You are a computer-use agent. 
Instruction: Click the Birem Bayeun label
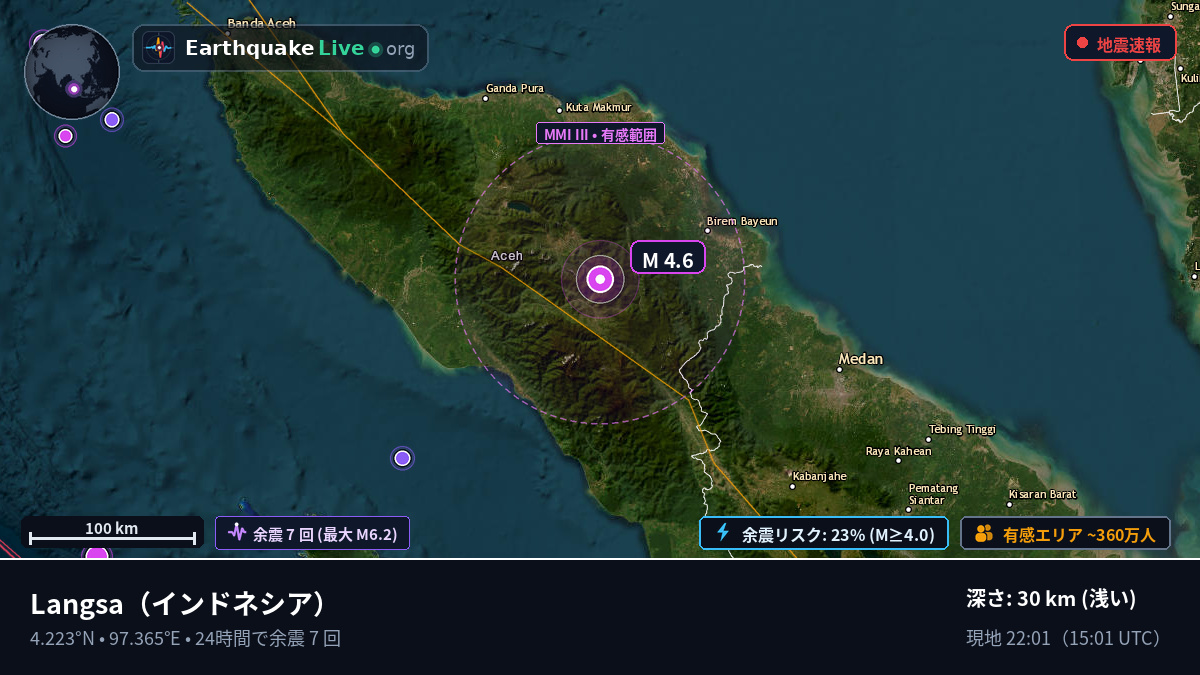tap(742, 221)
